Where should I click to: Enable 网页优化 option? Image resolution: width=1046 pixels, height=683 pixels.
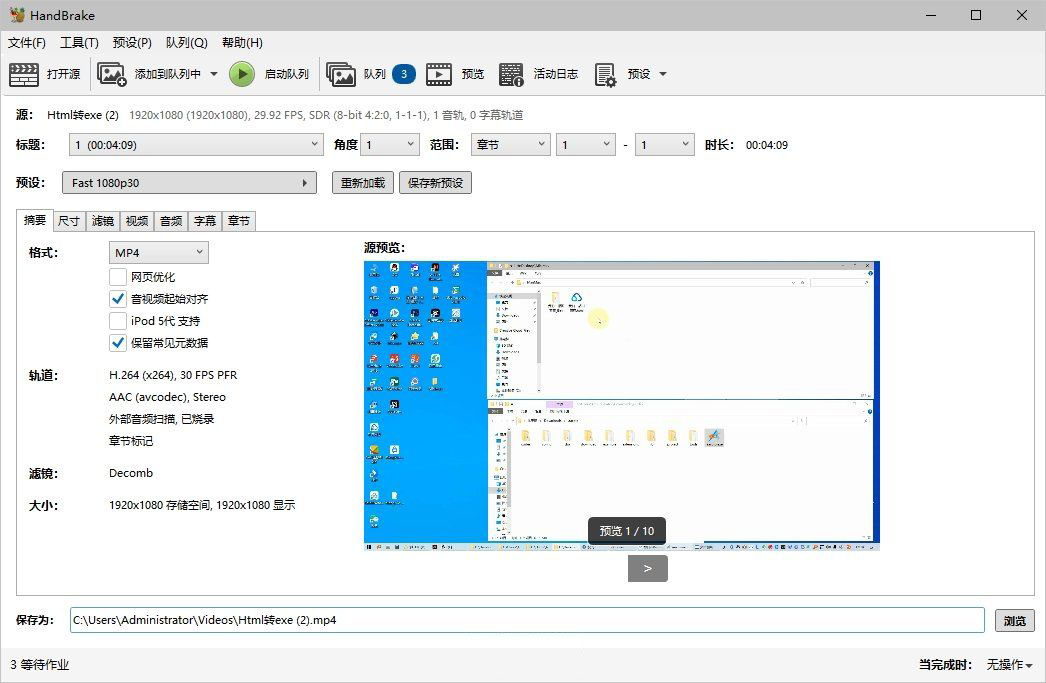click(117, 276)
